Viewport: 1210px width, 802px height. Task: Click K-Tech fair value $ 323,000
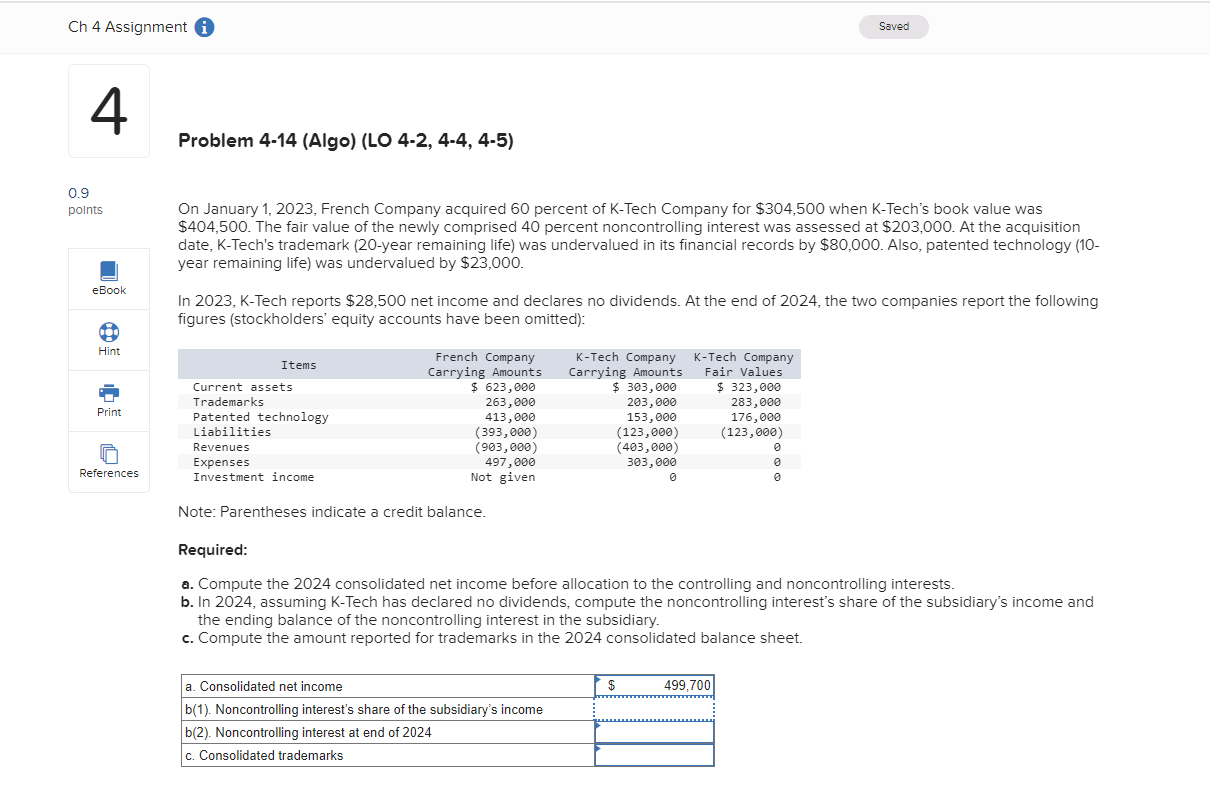(x=749, y=387)
